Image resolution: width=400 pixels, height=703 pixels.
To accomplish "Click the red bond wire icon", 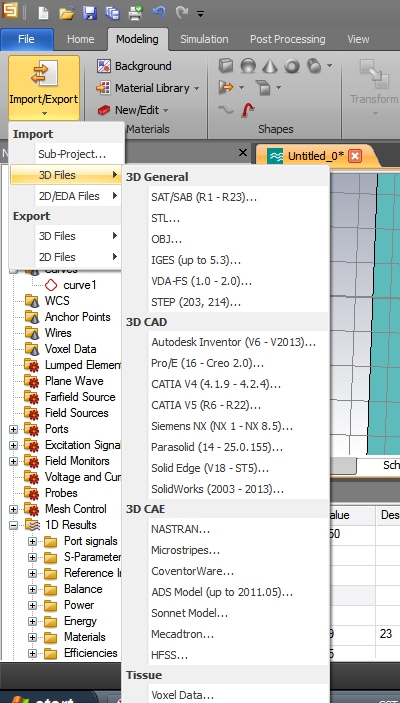I will [x=248, y=109].
